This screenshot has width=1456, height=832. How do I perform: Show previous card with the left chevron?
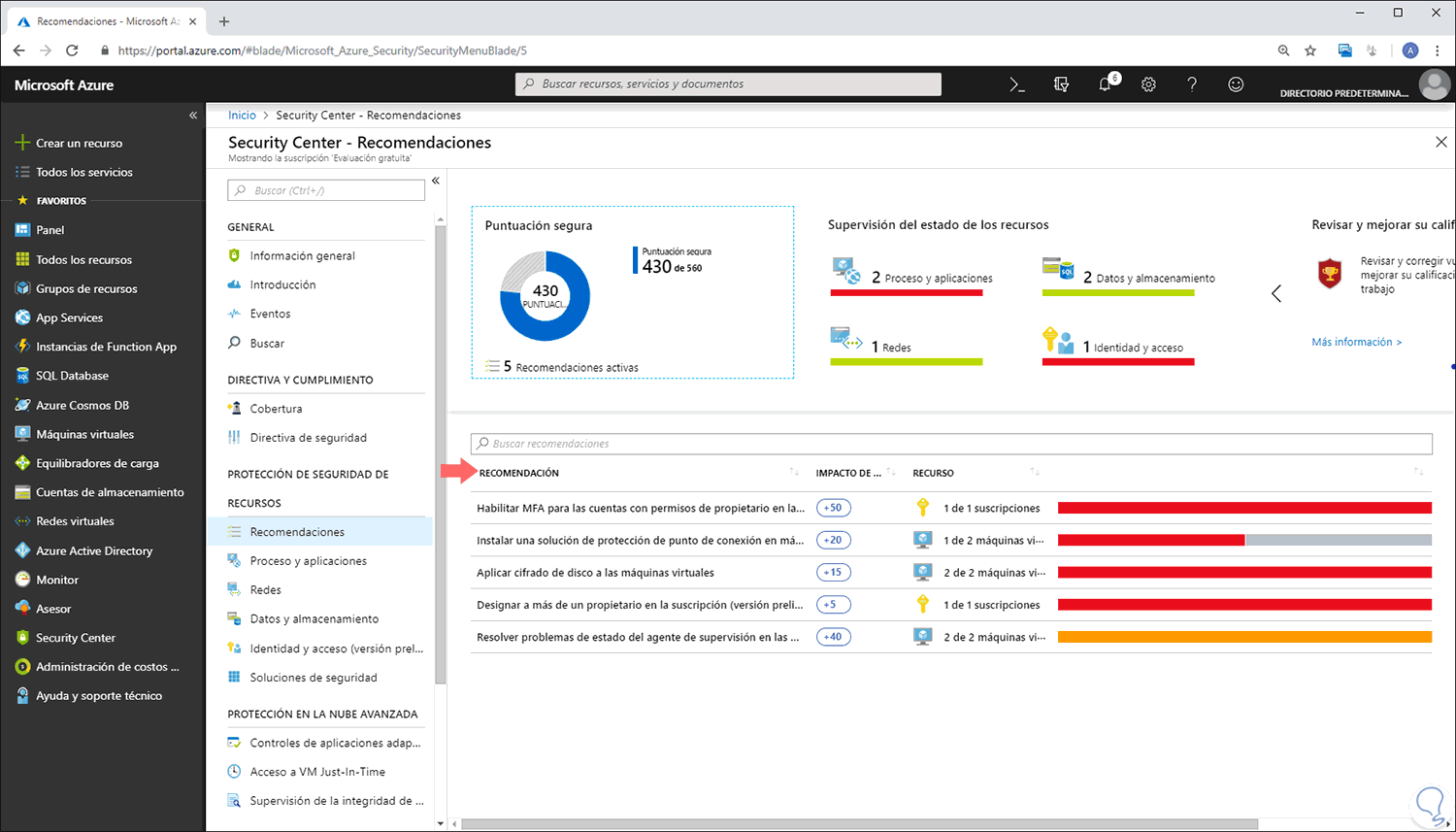pos(1276,293)
